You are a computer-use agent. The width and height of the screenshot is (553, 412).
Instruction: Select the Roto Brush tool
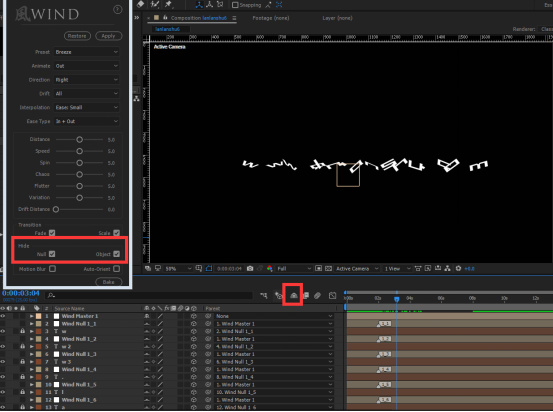[x=155, y=4]
